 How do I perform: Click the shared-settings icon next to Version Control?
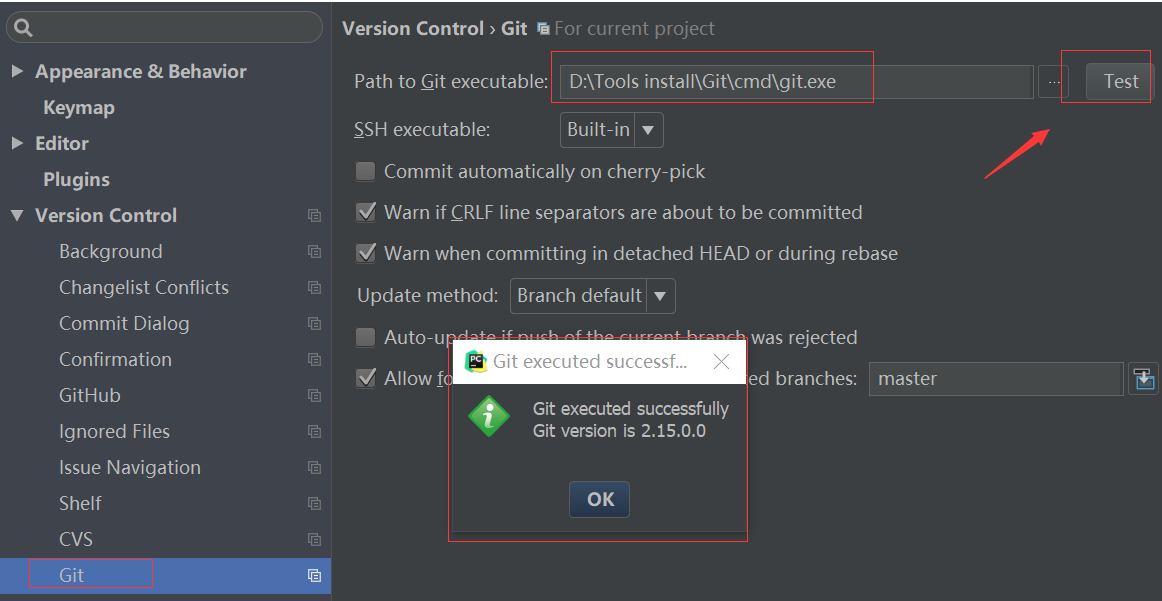(313, 215)
